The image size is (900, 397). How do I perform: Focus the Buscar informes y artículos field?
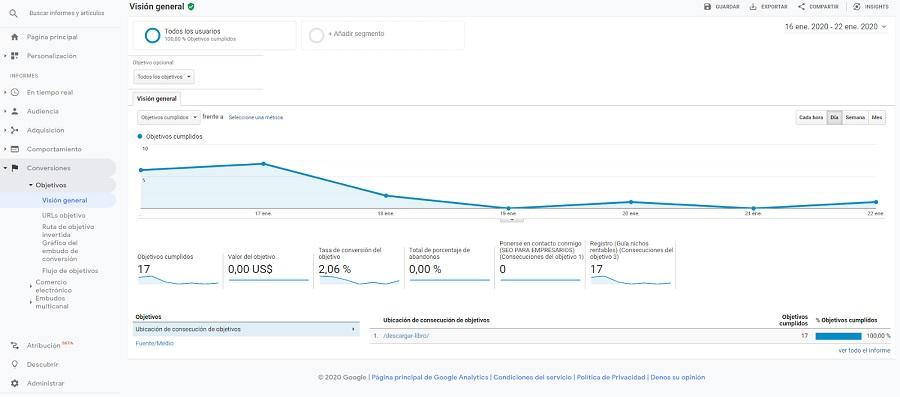pos(67,13)
